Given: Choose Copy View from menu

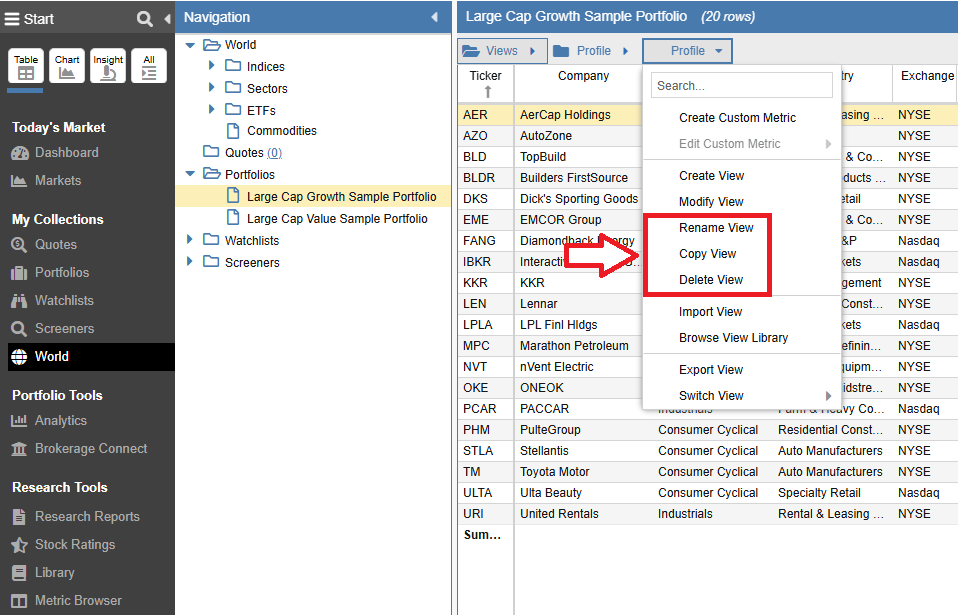Looking at the screenshot, I should click(707, 254).
